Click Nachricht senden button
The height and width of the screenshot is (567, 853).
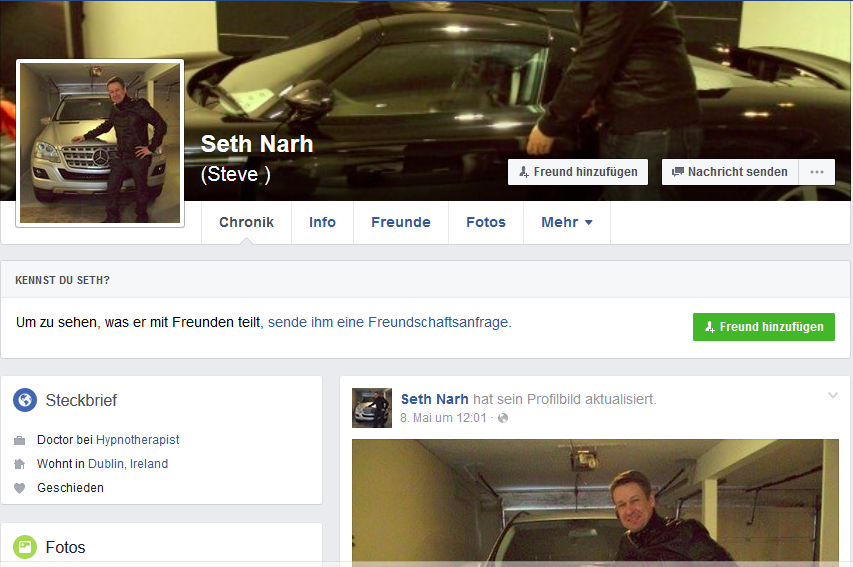[x=730, y=172]
